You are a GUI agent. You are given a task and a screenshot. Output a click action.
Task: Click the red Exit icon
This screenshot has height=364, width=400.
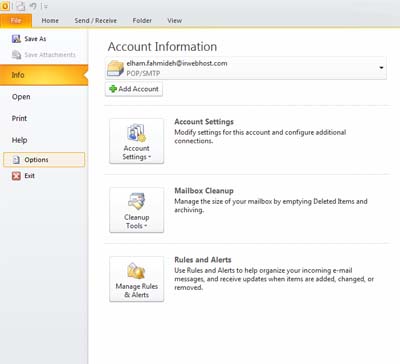(x=16, y=176)
